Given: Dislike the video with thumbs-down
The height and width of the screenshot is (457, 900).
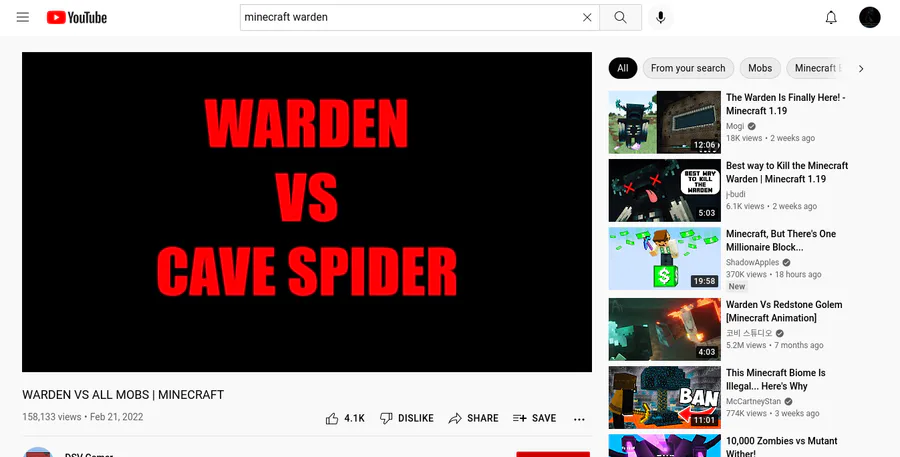Looking at the screenshot, I should tap(407, 419).
